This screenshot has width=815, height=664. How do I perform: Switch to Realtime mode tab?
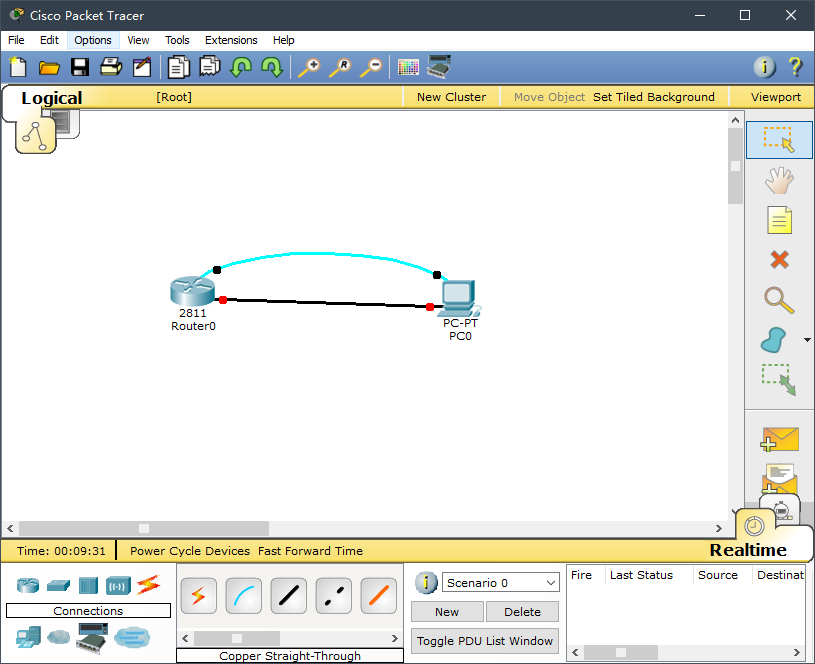[748, 550]
